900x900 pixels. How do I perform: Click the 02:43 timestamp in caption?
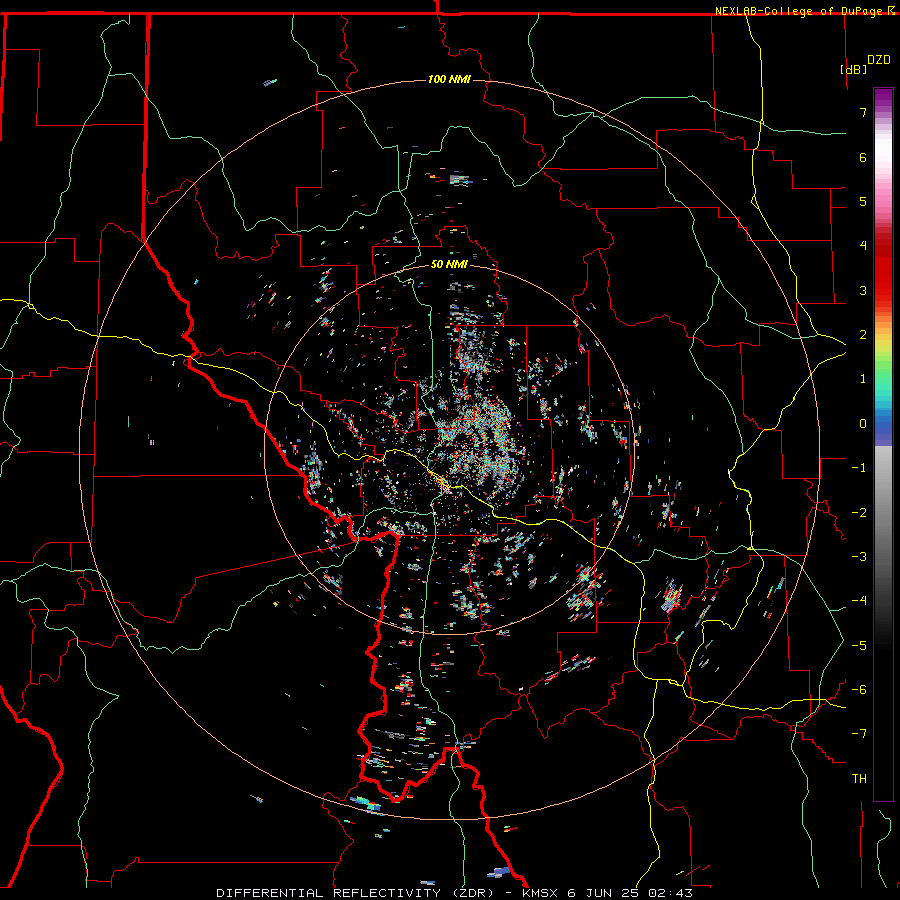[x=670, y=893]
